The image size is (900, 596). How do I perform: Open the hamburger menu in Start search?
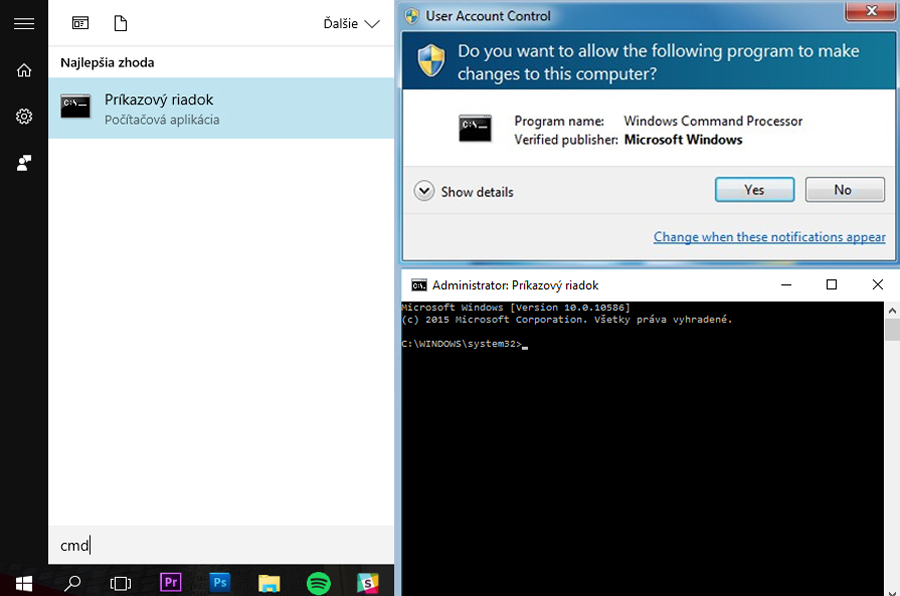(24, 24)
